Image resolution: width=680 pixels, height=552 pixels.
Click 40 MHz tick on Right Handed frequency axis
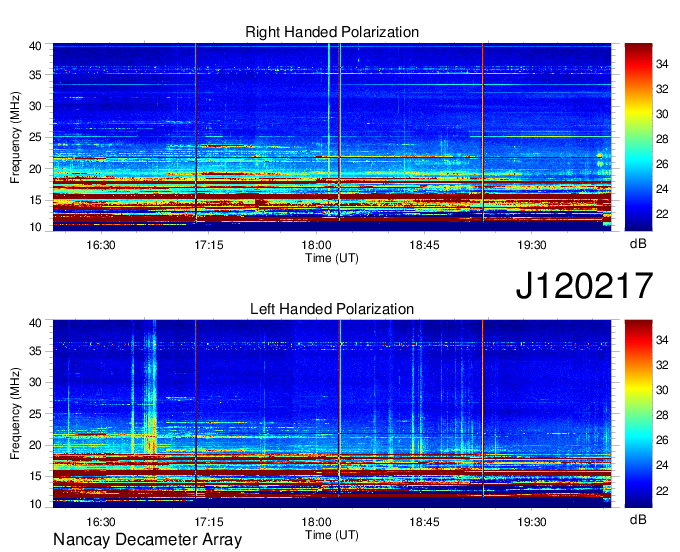(x=36, y=46)
